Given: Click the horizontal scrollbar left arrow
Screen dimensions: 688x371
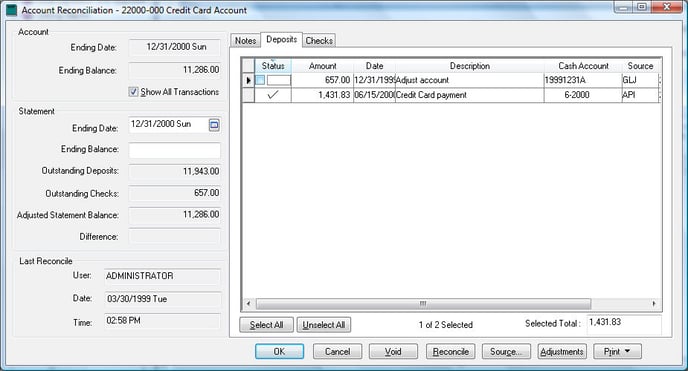Looking at the screenshot, I should click(x=248, y=303).
